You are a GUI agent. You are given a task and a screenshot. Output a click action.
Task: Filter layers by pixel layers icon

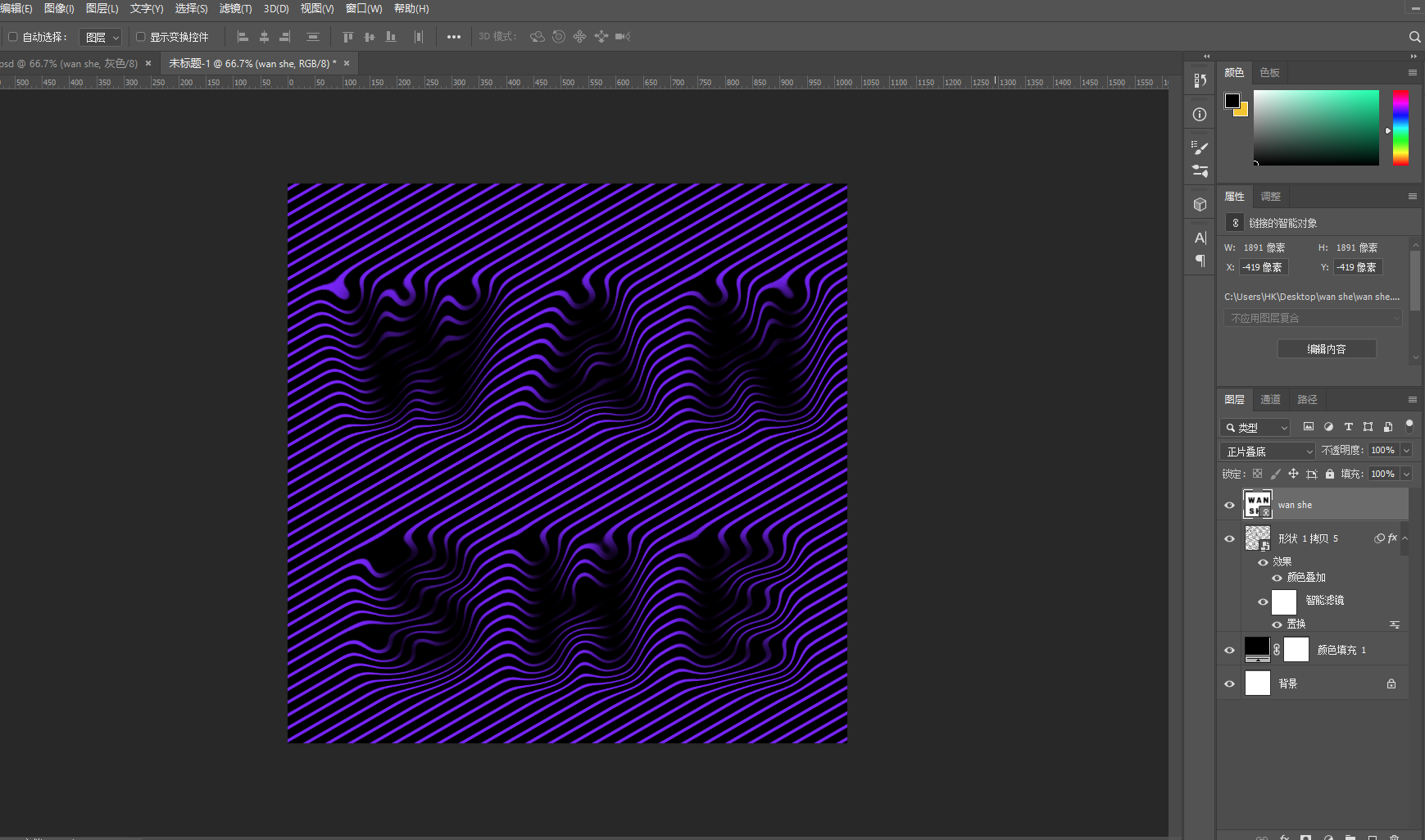pyautogui.click(x=1309, y=427)
